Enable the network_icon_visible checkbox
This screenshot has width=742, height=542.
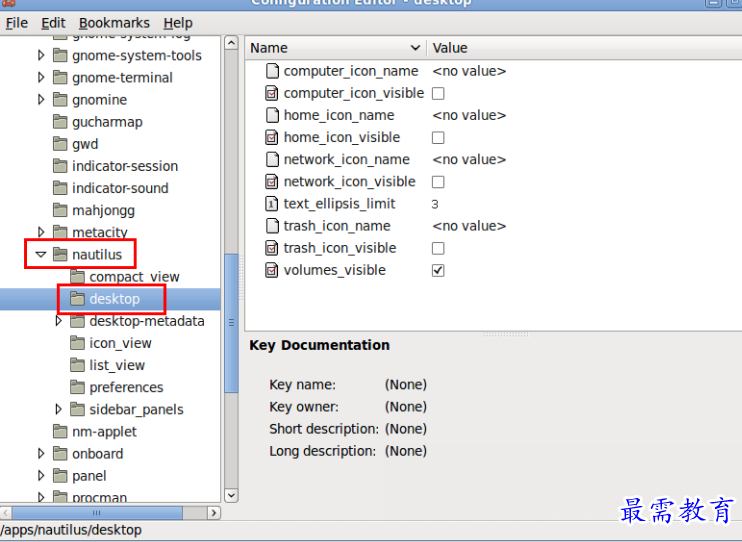(438, 182)
